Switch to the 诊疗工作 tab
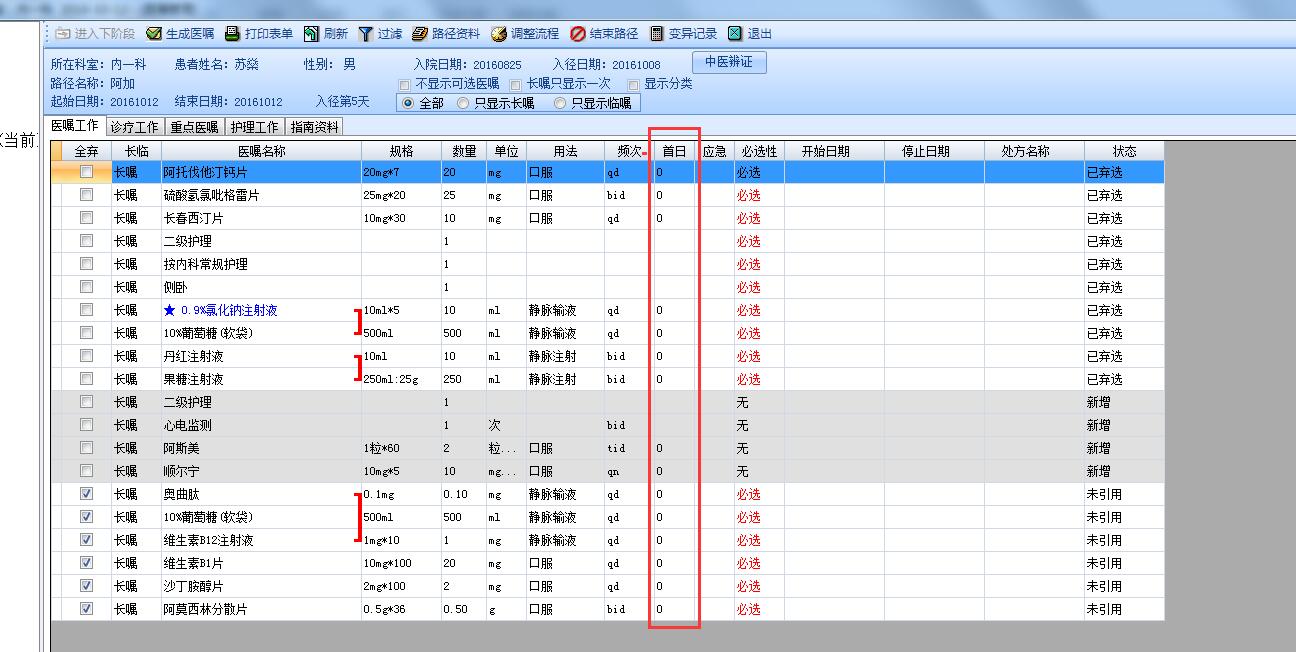 click(x=135, y=127)
